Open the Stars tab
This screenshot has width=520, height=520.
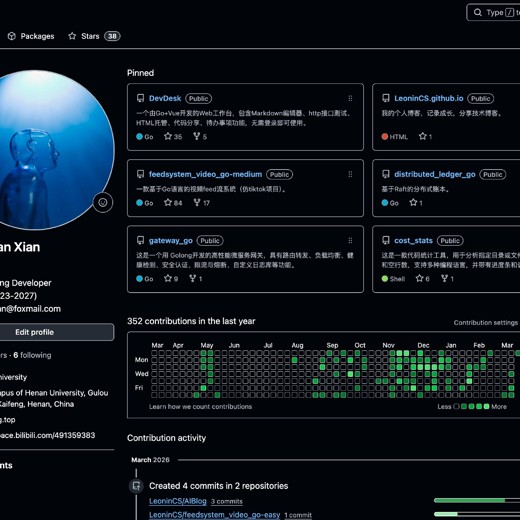[x=94, y=36]
